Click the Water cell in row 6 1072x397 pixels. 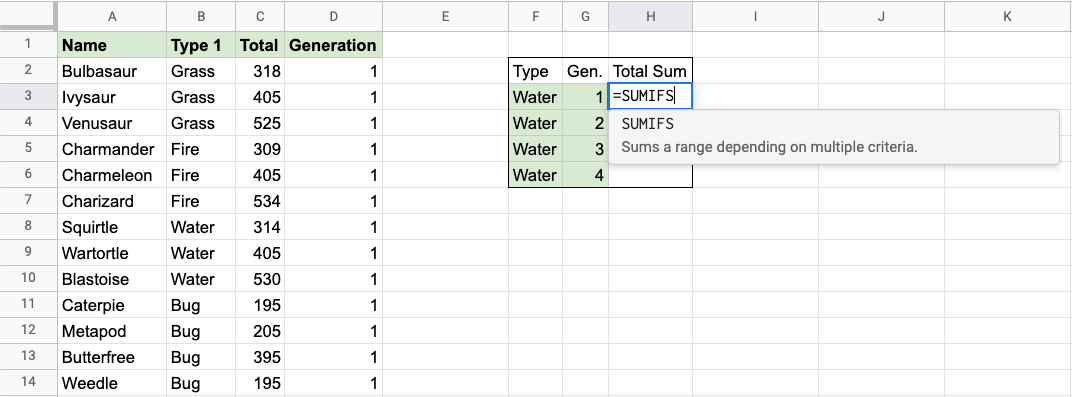click(x=535, y=175)
